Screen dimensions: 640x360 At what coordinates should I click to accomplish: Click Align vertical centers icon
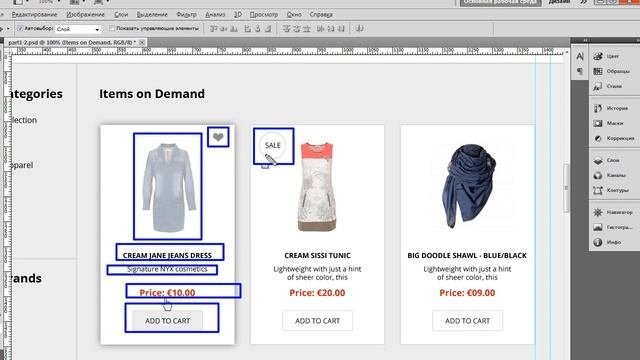coord(224,29)
